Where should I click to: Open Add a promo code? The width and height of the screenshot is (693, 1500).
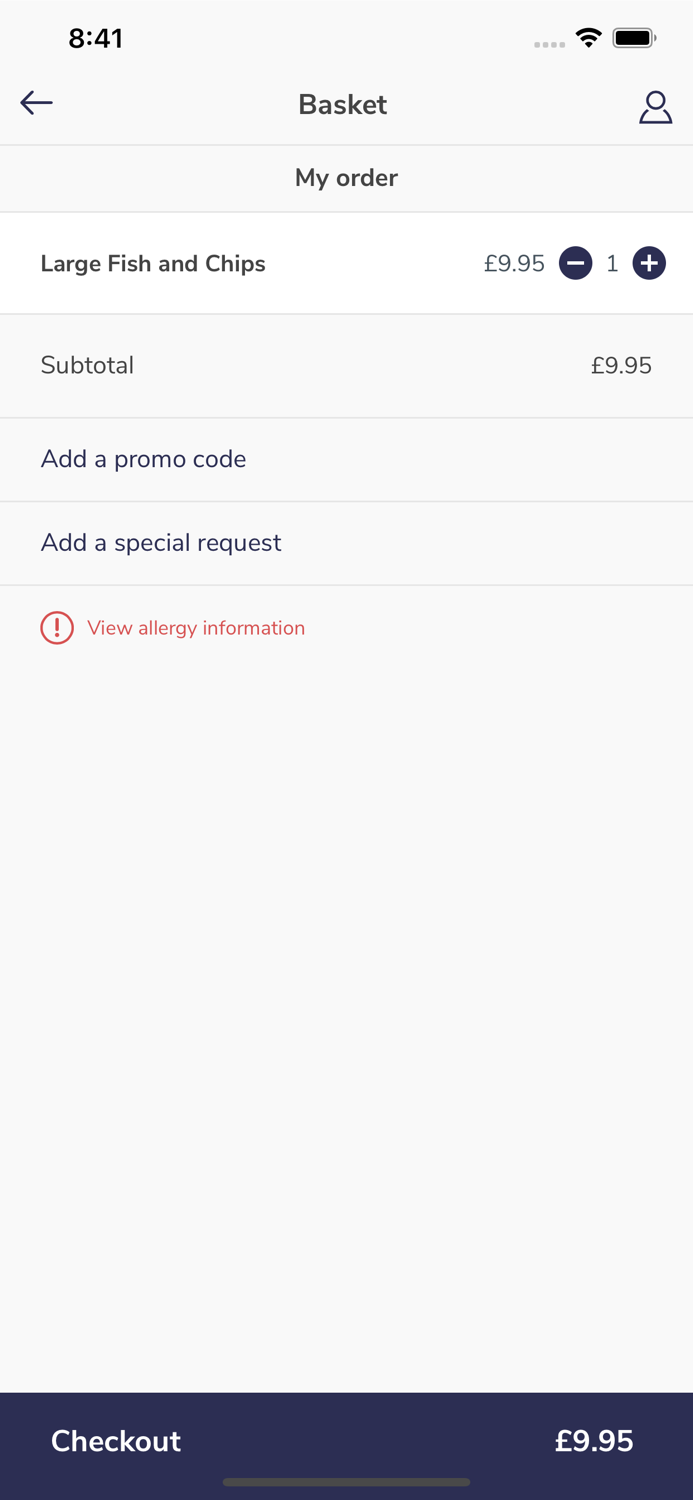click(x=143, y=459)
